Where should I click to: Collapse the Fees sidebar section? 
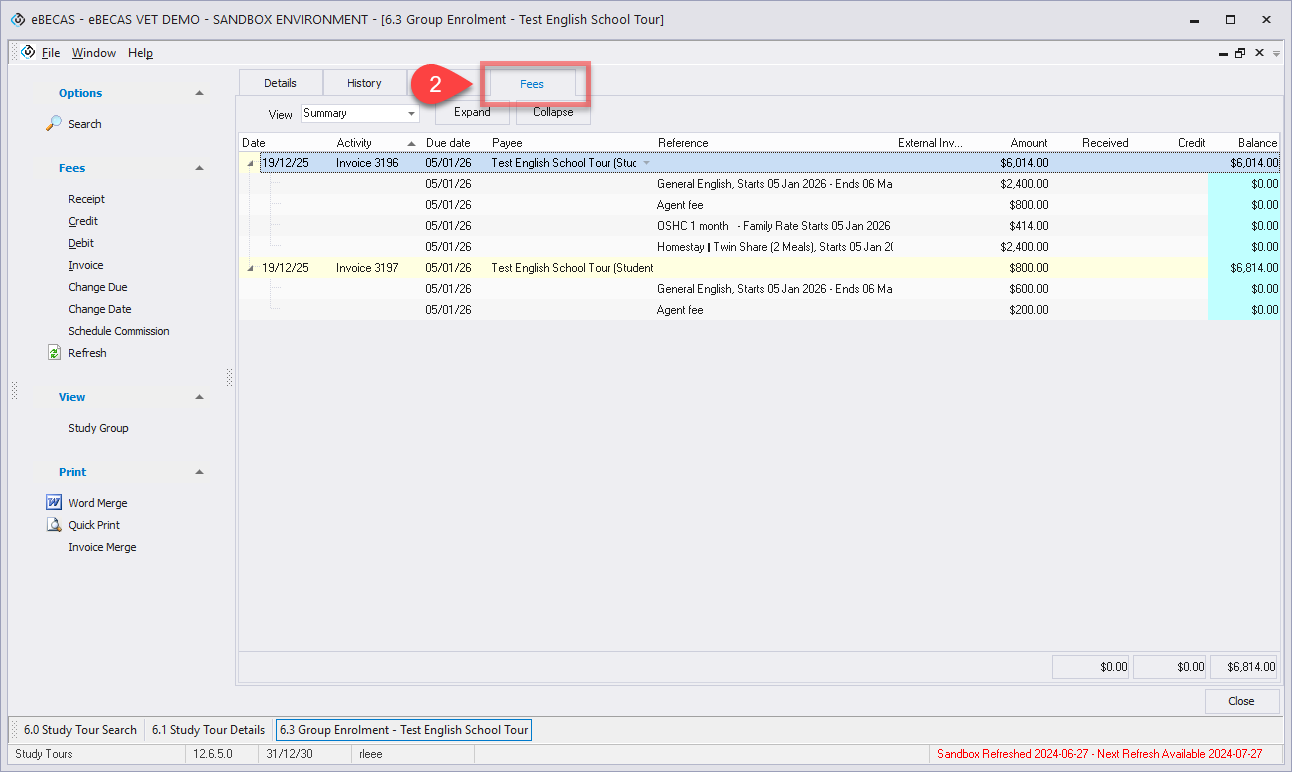pyautogui.click(x=199, y=168)
